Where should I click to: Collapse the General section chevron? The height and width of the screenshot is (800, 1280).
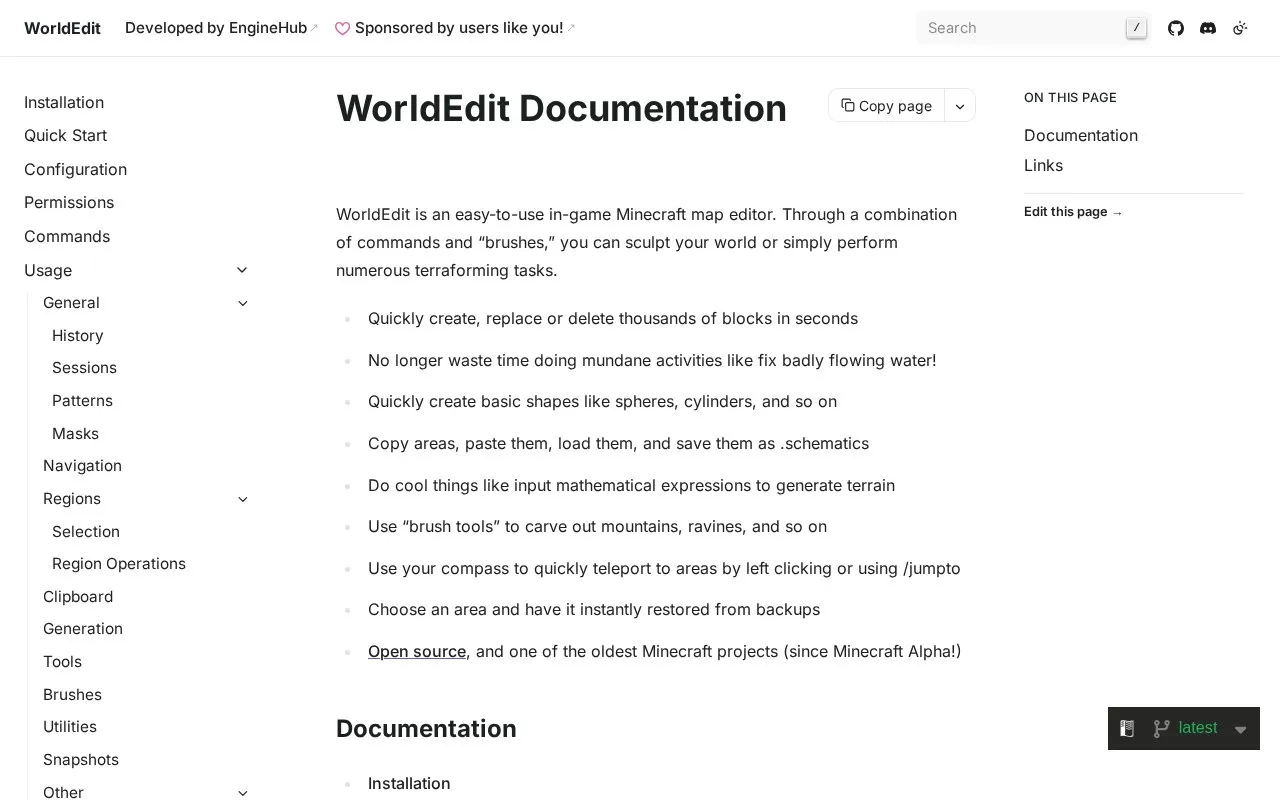pos(242,303)
